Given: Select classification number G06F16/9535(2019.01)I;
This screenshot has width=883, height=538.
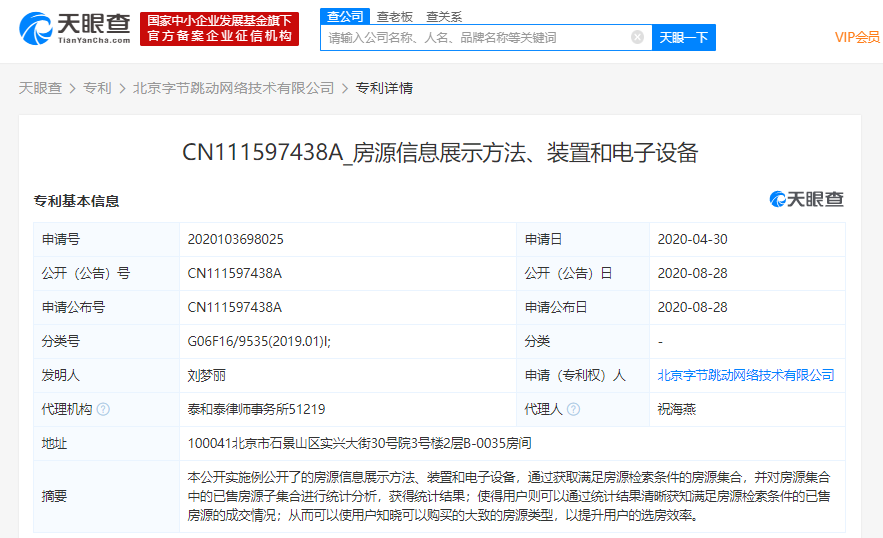Looking at the screenshot, I should coord(259,341).
